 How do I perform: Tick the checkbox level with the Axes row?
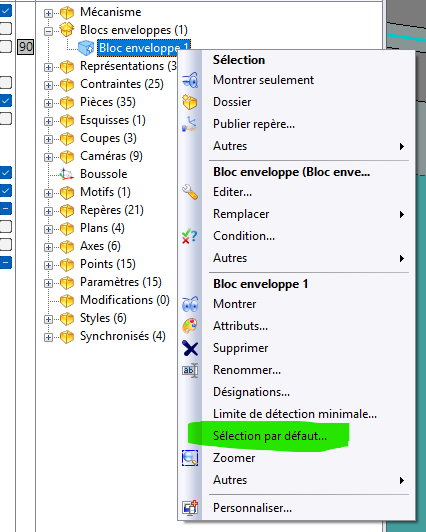[x=5, y=244]
